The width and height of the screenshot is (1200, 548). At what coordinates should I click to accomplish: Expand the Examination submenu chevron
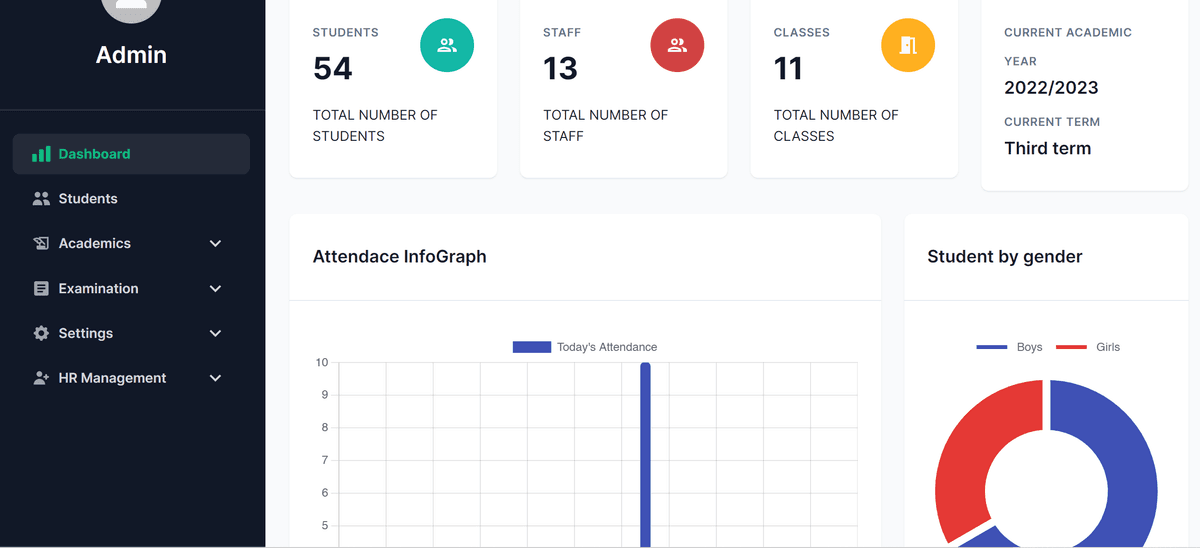coord(215,289)
